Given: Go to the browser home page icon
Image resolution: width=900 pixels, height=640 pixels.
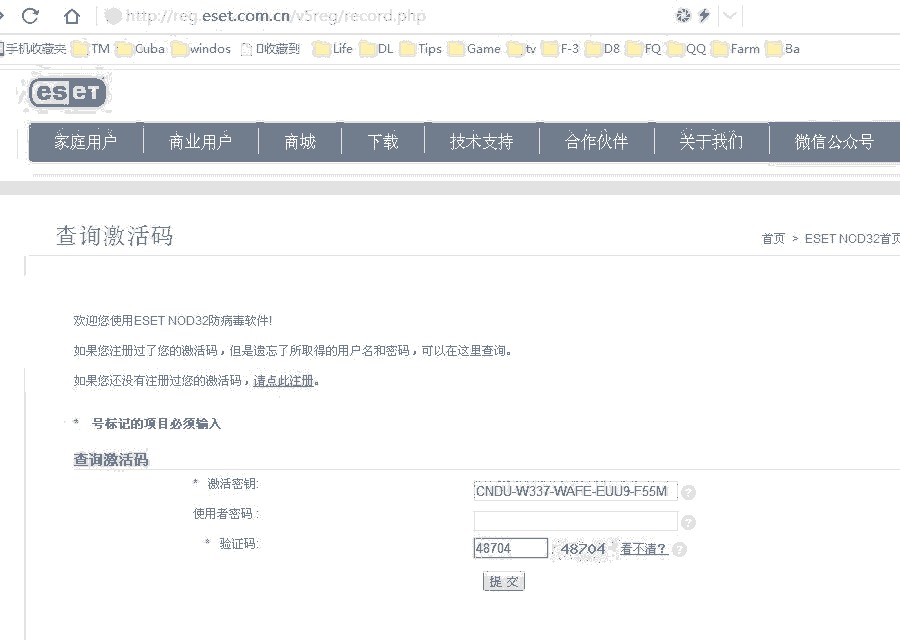Looking at the screenshot, I should point(72,16).
